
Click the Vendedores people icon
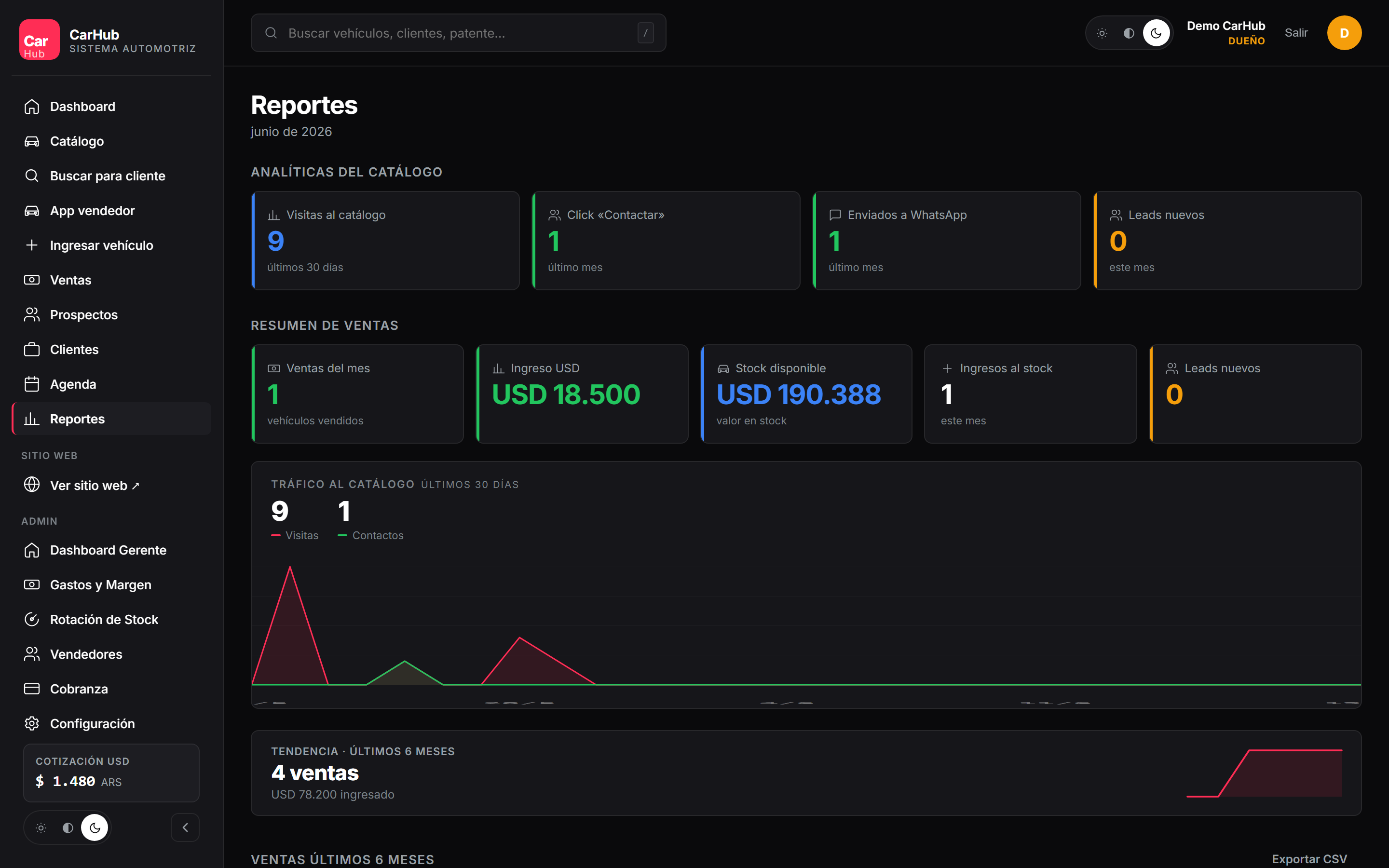pyautogui.click(x=31, y=654)
